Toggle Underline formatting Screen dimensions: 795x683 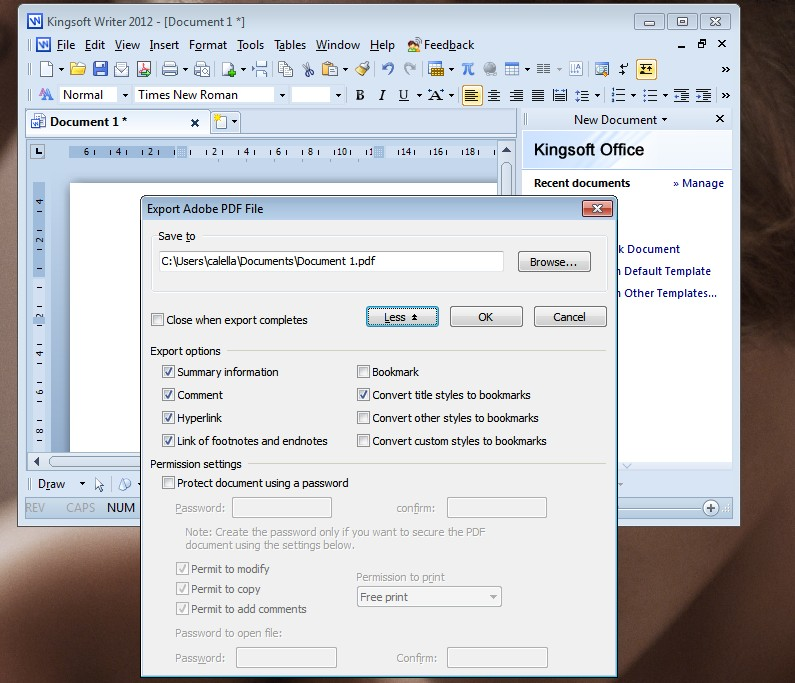404,95
